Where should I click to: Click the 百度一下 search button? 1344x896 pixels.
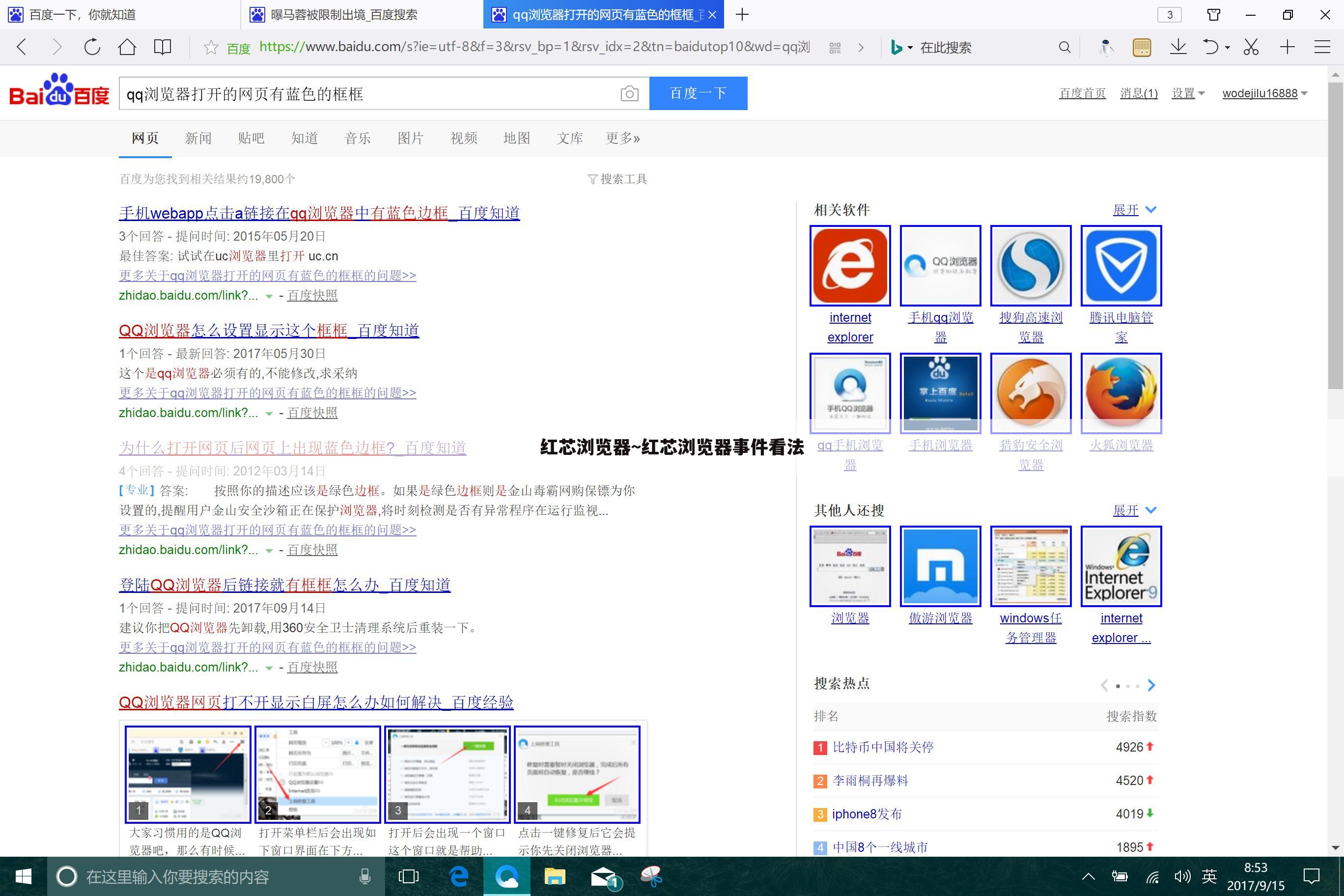coord(699,93)
